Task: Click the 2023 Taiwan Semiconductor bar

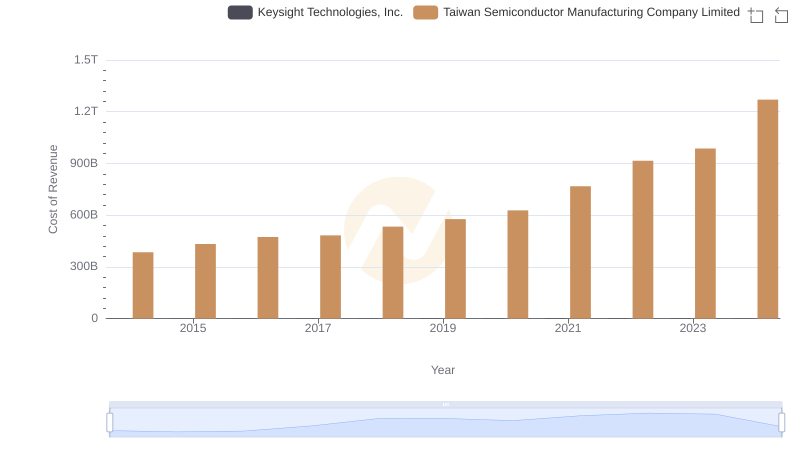Action: pos(705,234)
